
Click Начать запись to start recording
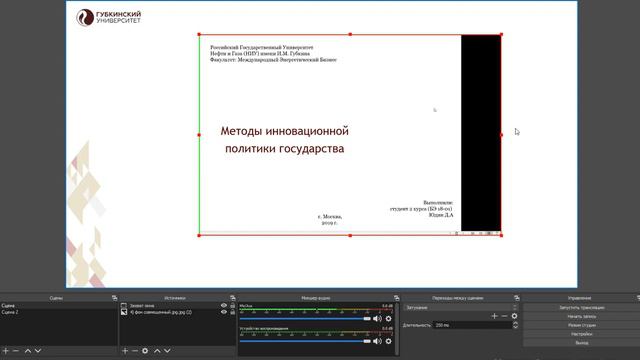click(x=582, y=316)
